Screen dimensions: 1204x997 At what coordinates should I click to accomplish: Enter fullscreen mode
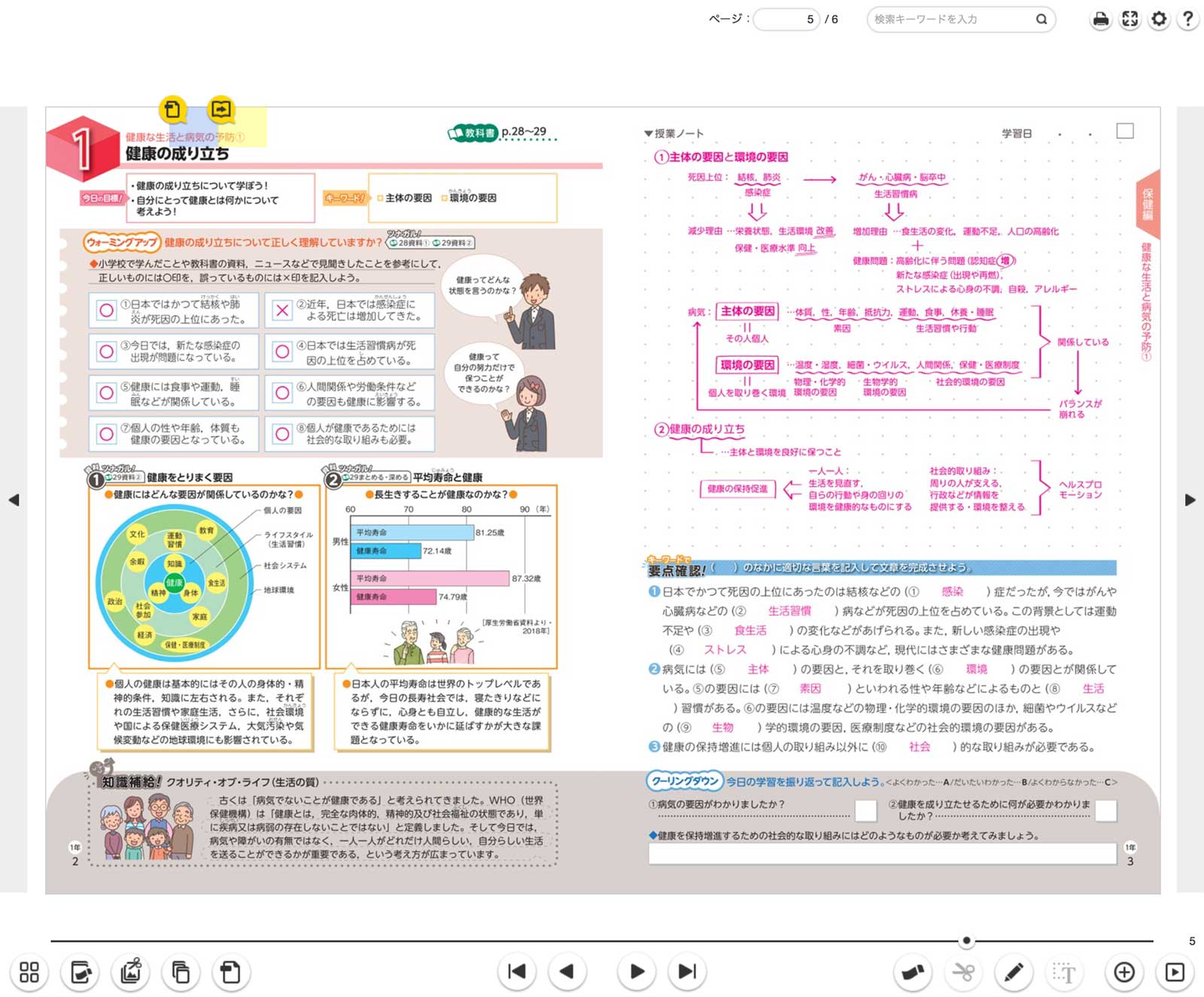(x=1130, y=20)
